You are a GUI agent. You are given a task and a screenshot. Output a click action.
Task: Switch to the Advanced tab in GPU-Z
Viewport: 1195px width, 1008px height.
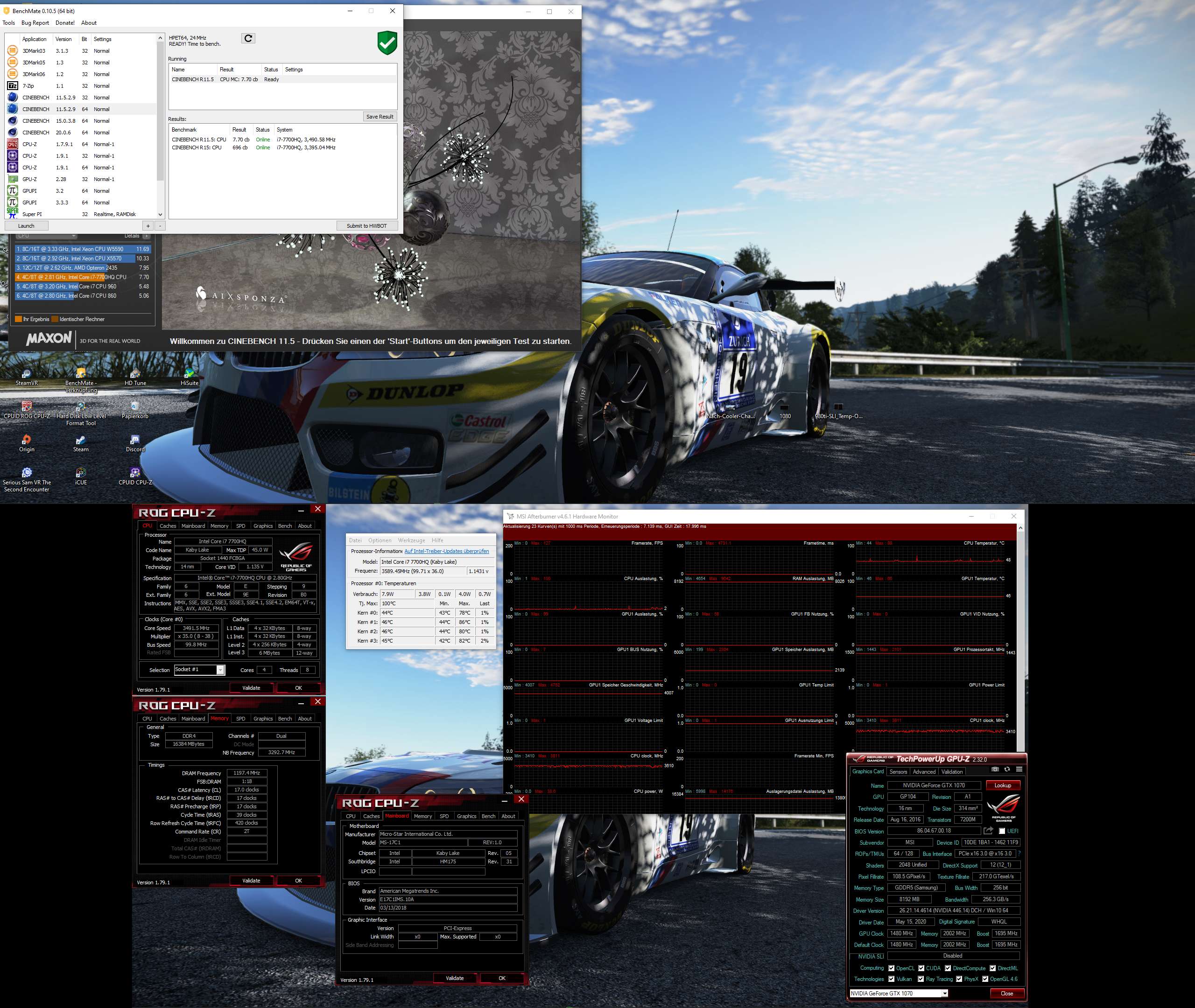click(924, 772)
